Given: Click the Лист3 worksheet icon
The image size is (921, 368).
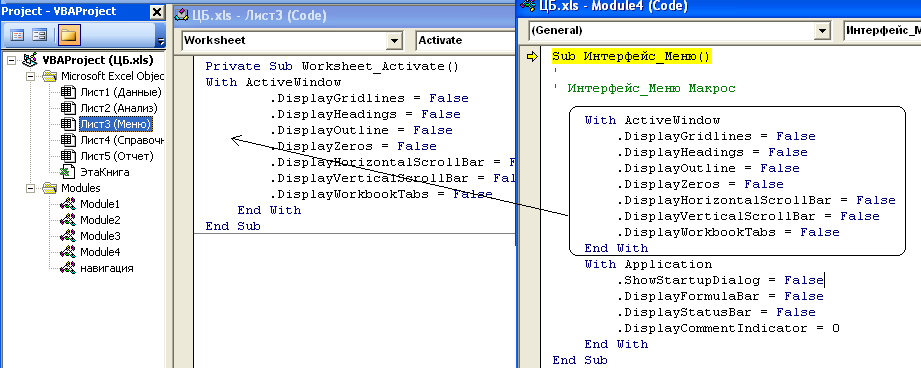Looking at the screenshot, I should click(69, 124).
